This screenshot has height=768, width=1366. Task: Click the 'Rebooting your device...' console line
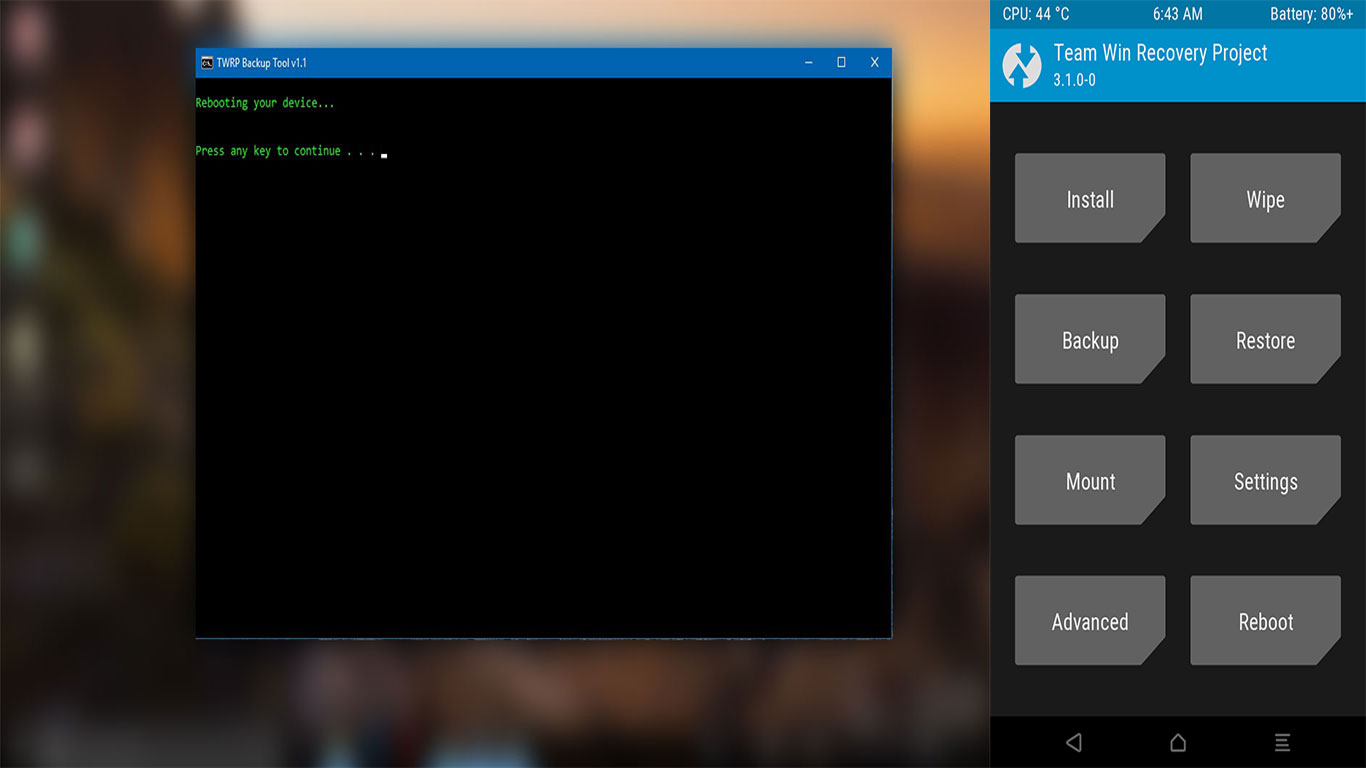(265, 103)
